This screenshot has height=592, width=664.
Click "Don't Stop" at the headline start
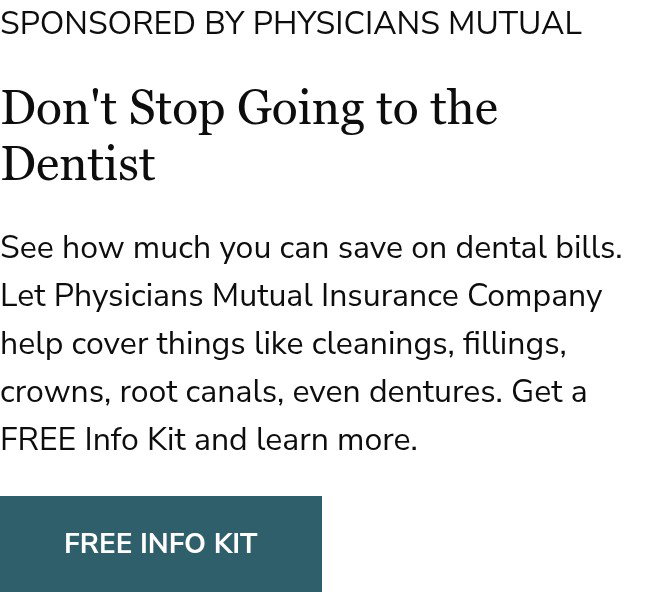pyautogui.click(x=112, y=109)
